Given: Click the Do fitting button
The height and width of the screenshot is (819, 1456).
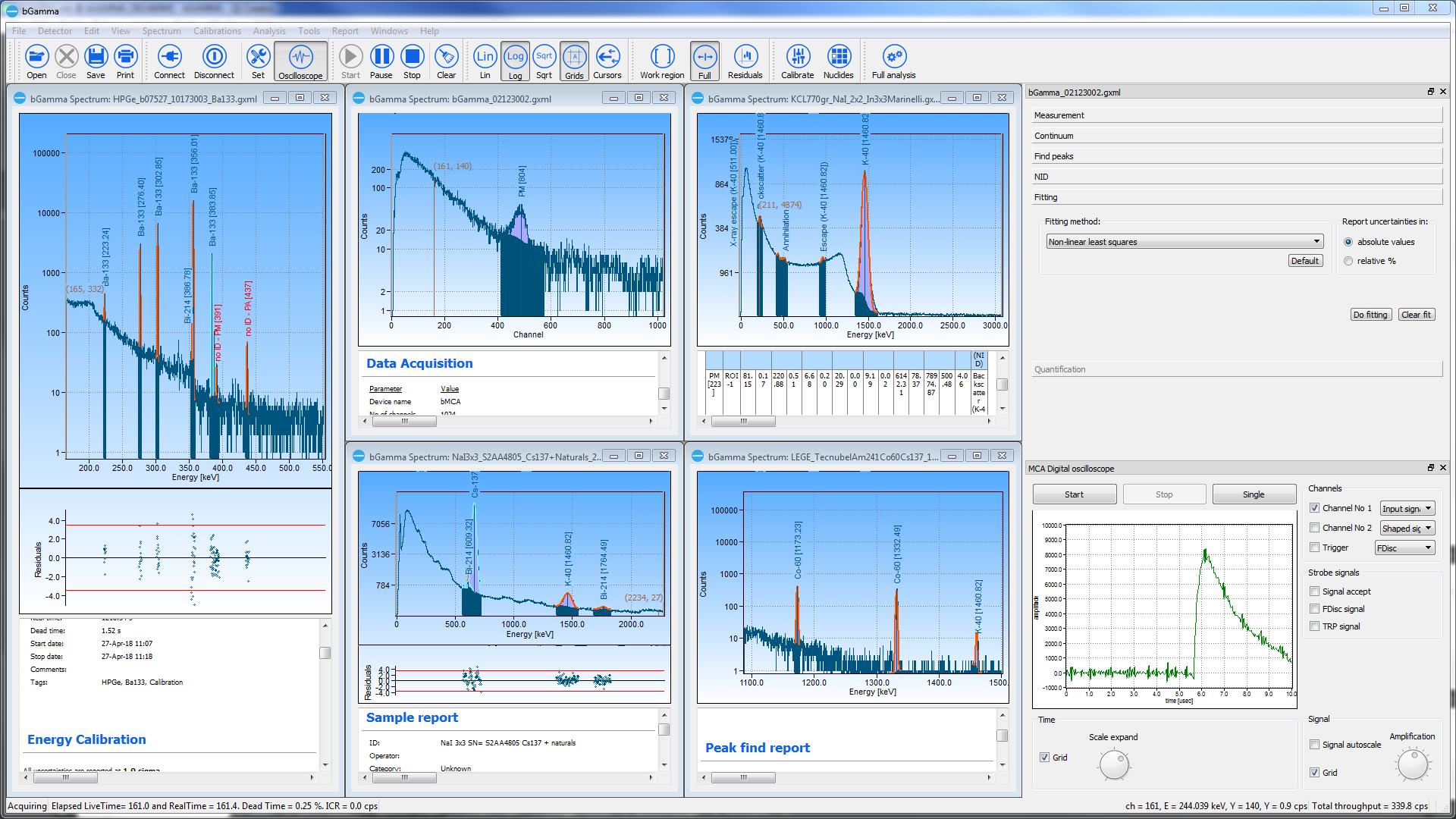Looking at the screenshot, I should point(1370,315).
